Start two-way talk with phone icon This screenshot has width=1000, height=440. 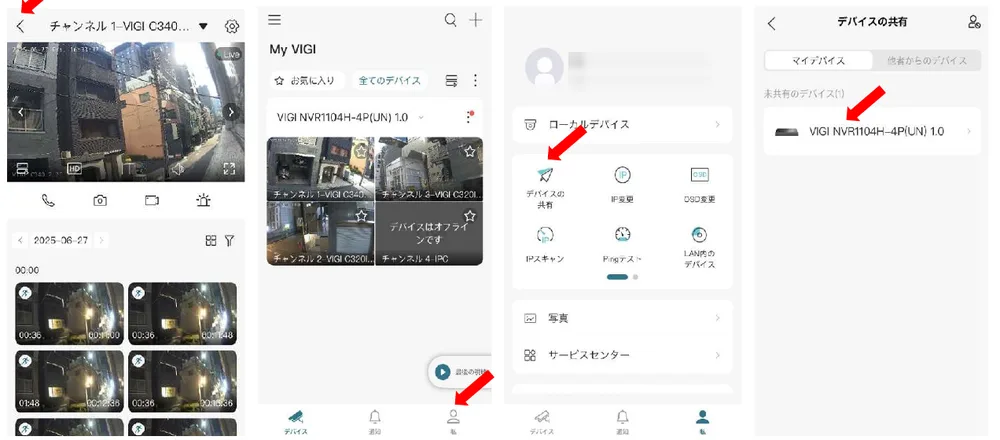click(48, 200)
